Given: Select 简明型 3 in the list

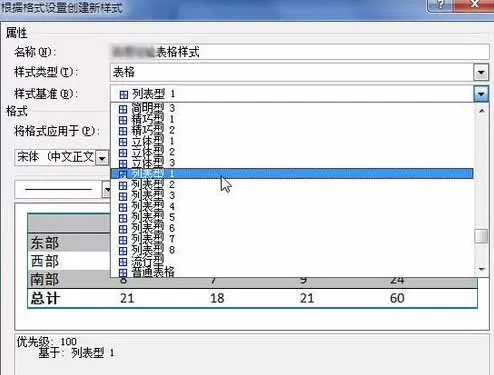Looking at the screenshot, I should [292, 108].
